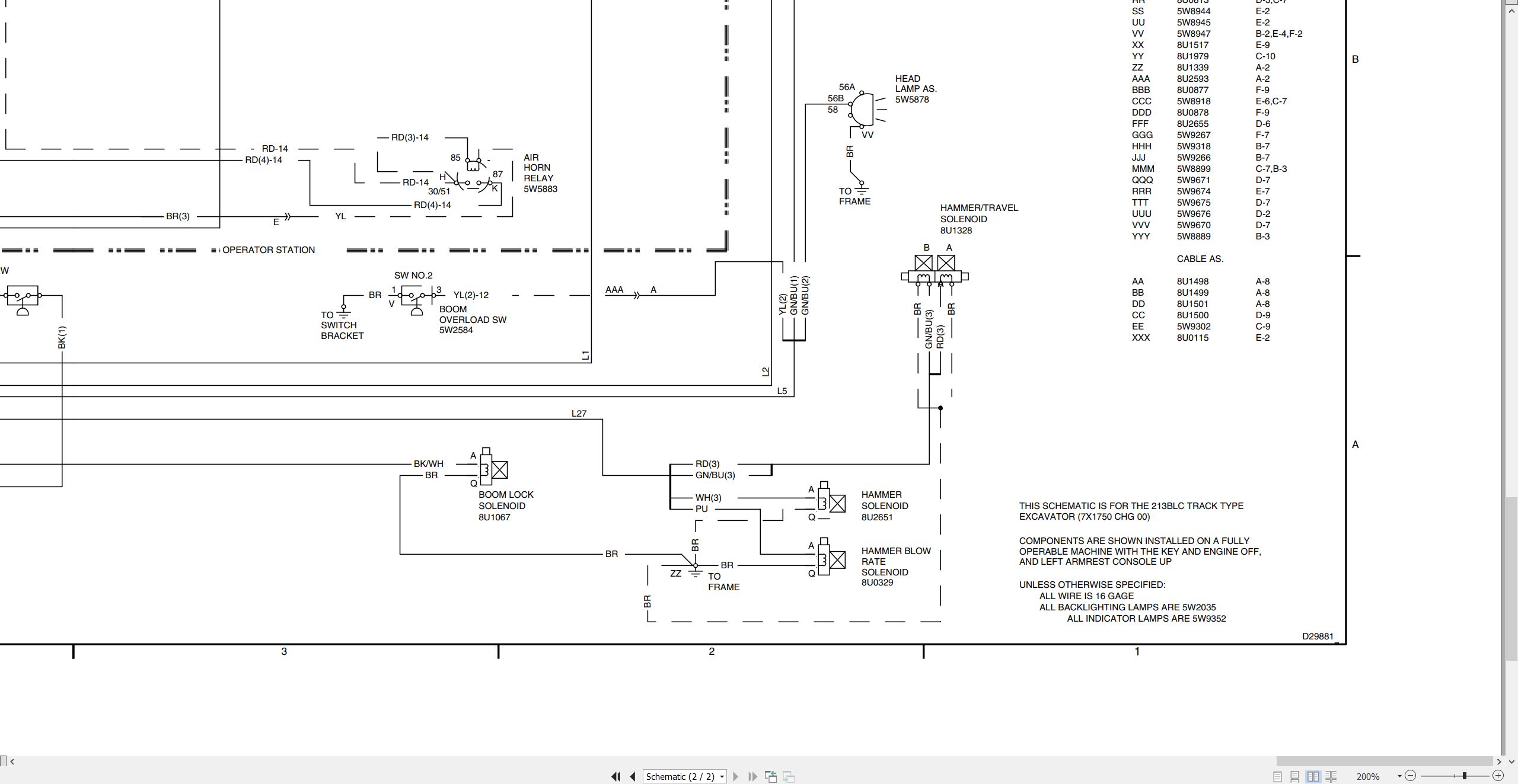The image size is (1518, 784).
Task: Click the scroll down arrow
Action: pos(1511,761)
